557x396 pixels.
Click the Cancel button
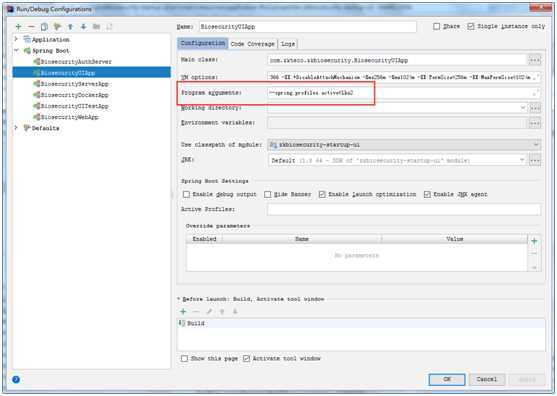487,379
